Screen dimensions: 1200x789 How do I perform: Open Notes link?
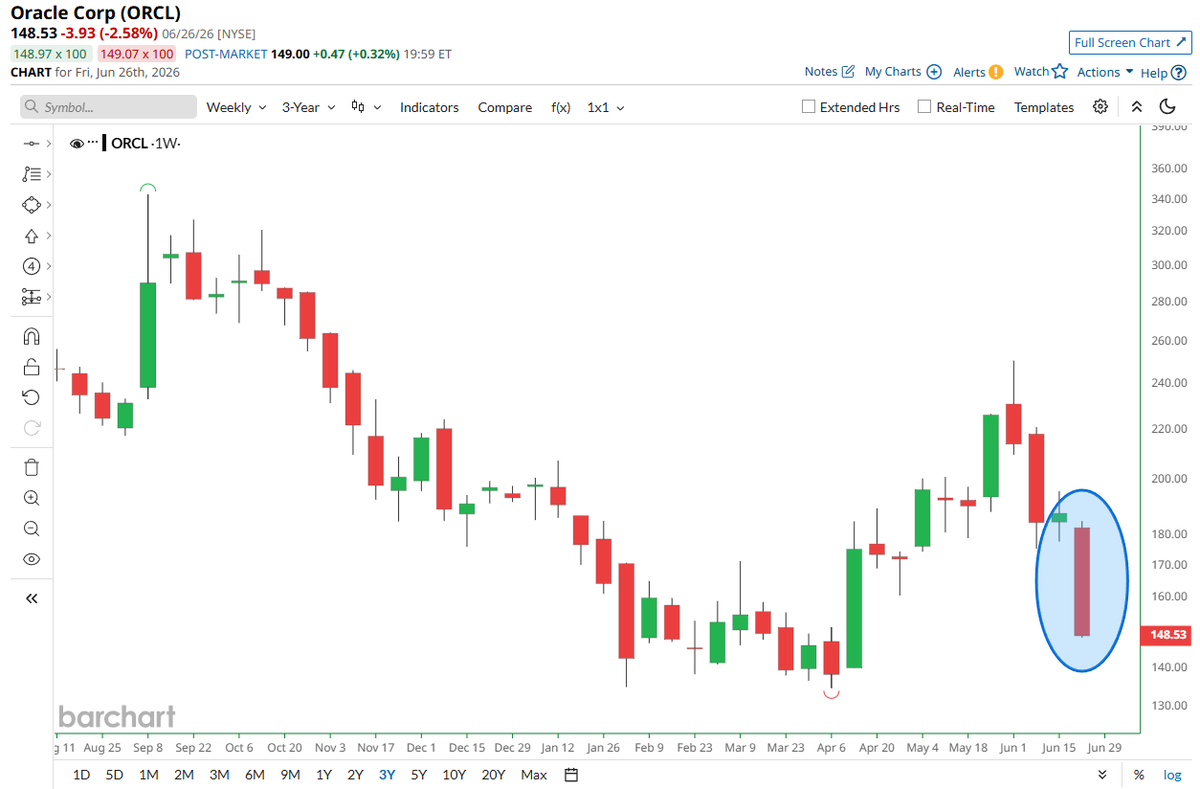[x=830, y=72]
